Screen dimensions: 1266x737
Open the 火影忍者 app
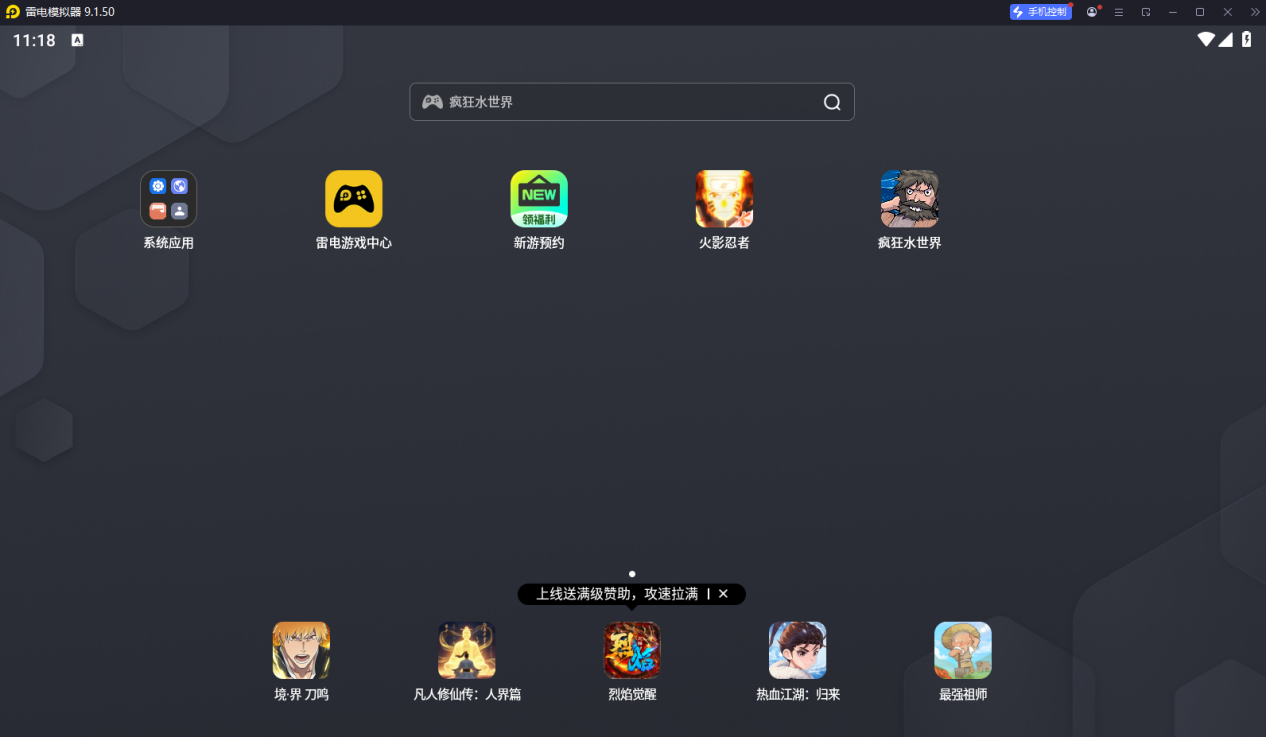click(x=723, y=199)
